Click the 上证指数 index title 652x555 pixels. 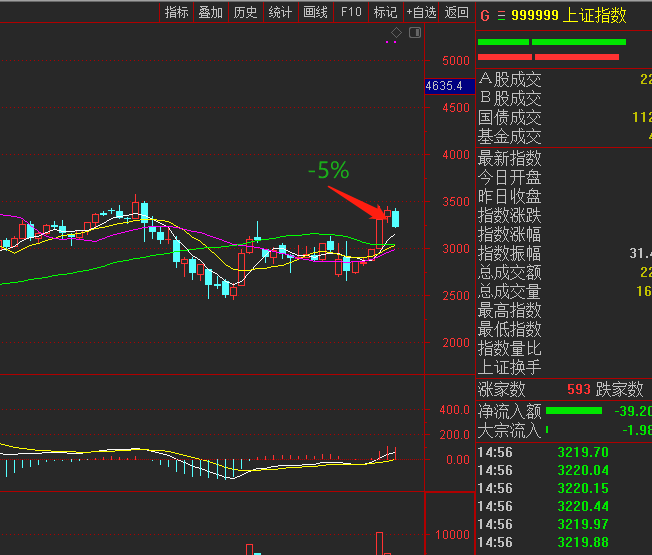[595, 15]
